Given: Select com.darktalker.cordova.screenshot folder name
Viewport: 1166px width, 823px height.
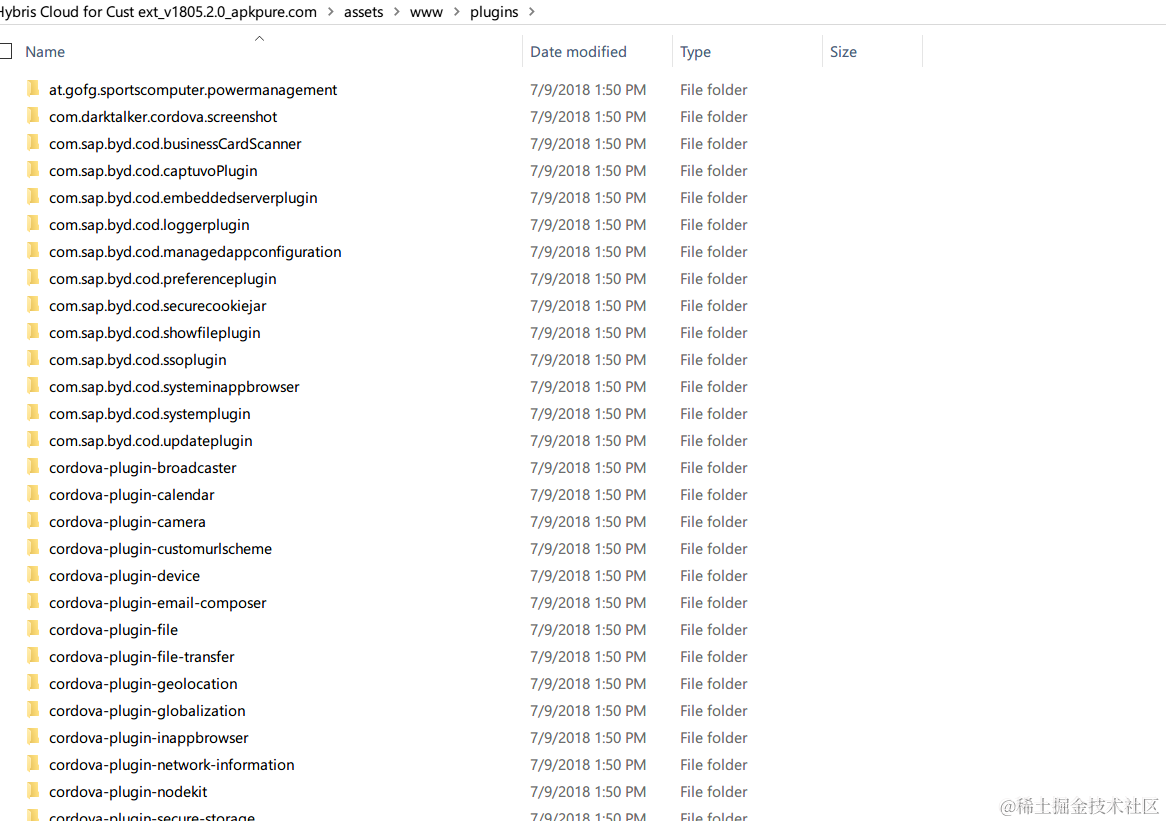Looking at the screenshot, I should [163, 117].
